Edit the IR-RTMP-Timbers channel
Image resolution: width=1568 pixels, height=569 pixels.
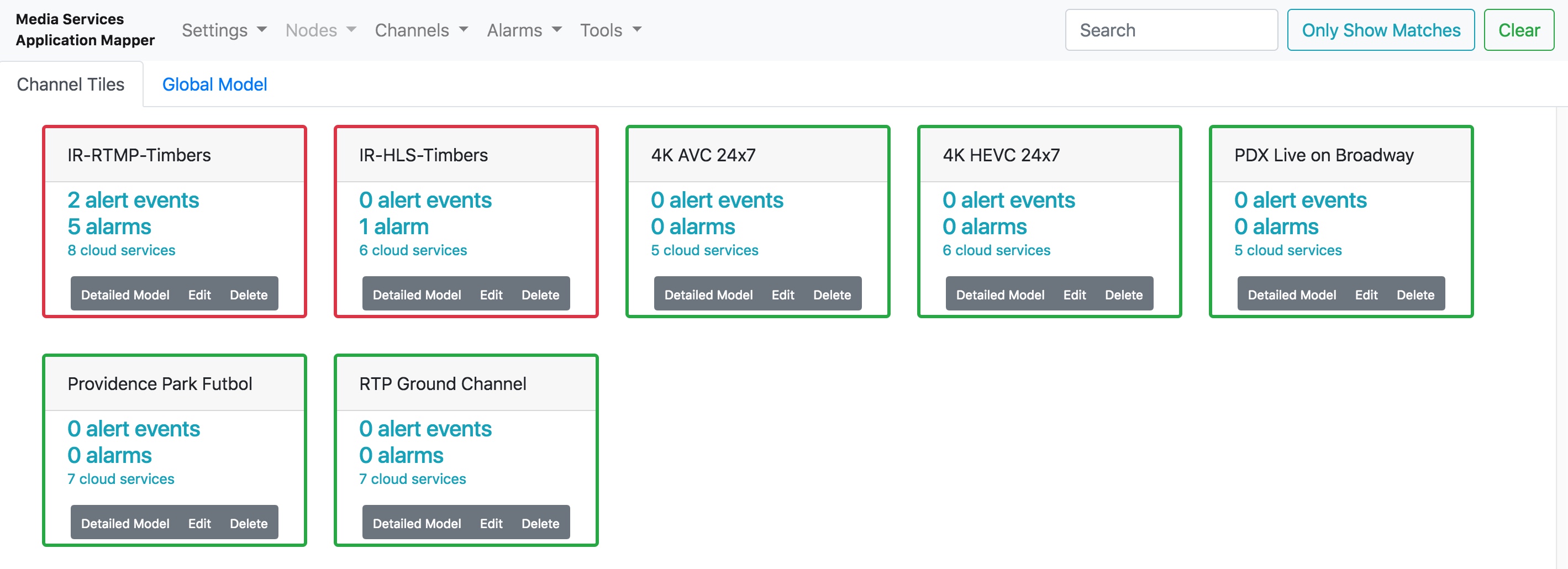pyautogui.click(x=199, y=294)
